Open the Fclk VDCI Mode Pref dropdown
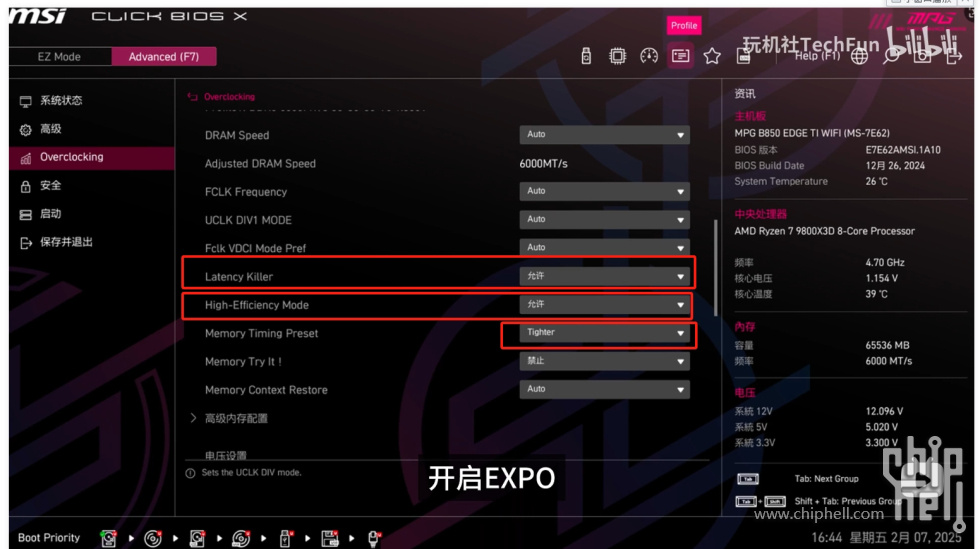980x549 pixels. (x=604, y=248)
